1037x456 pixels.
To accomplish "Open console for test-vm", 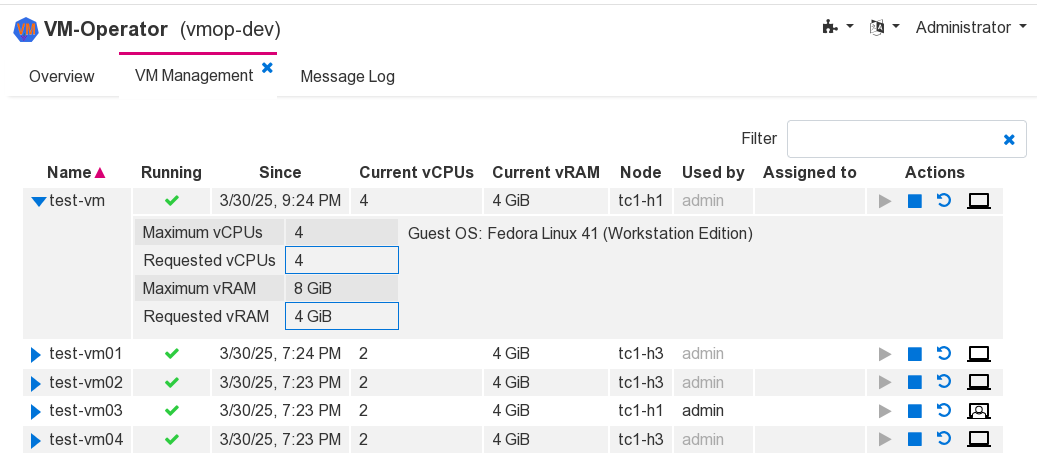I will (x=979, y=201).
